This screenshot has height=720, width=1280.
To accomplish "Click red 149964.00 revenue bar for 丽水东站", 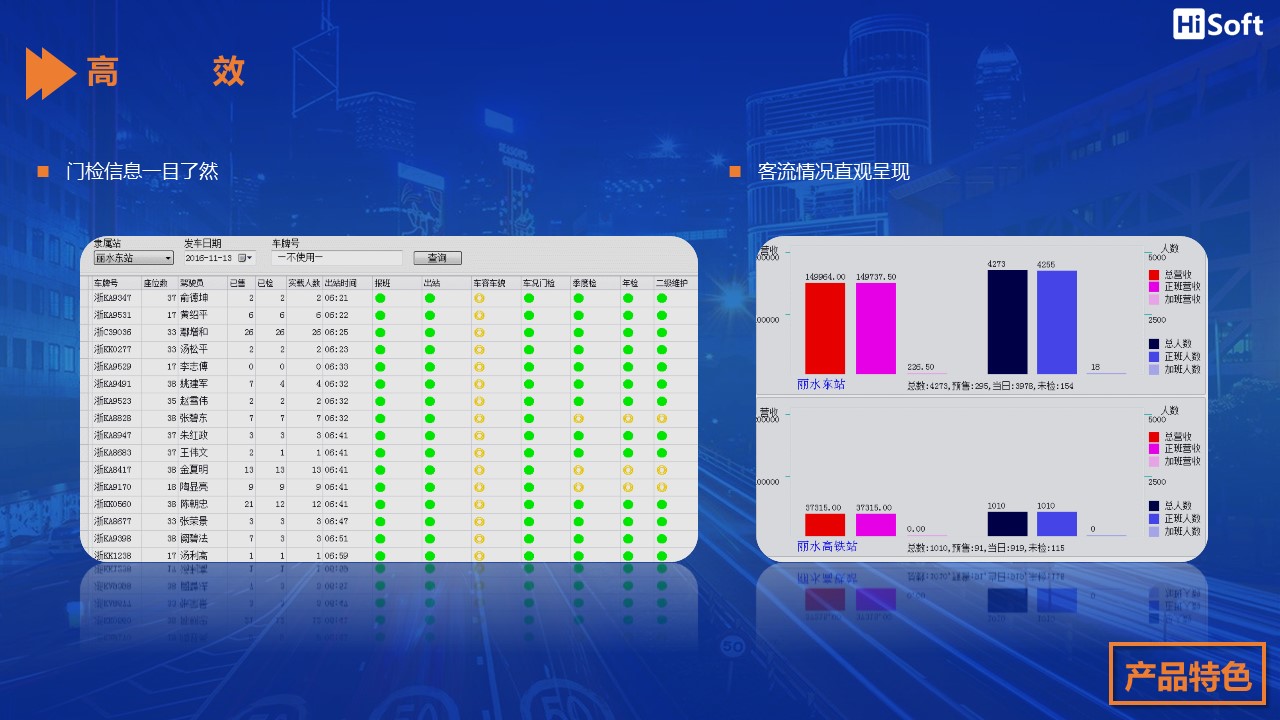I will (x=825, y=329).
